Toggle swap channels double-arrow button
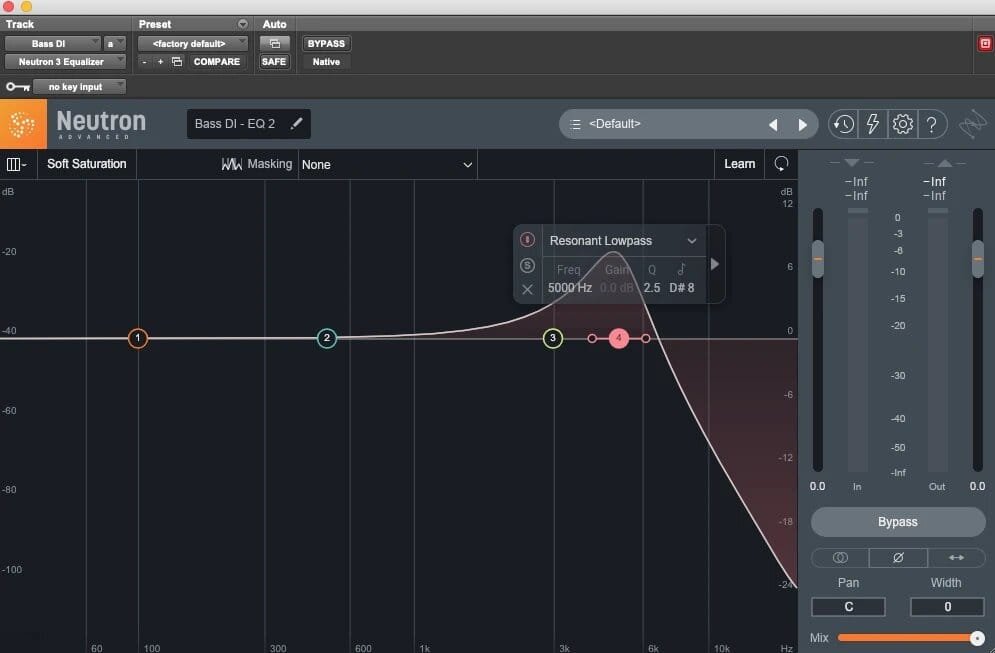The height and width of the screenshot is (653, 995). tap(956, 557)
